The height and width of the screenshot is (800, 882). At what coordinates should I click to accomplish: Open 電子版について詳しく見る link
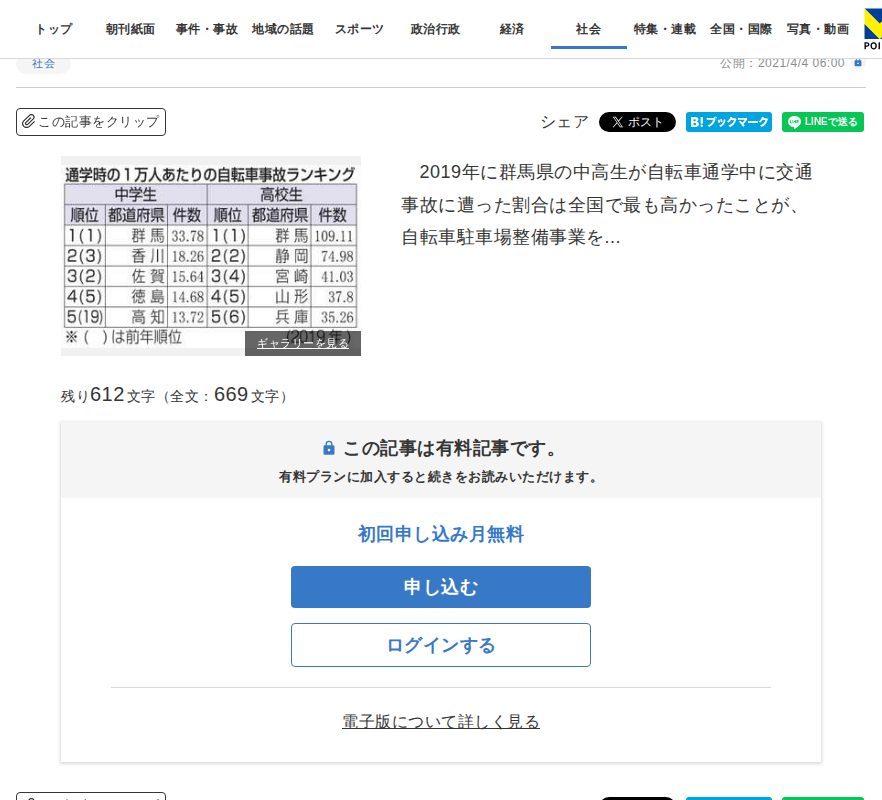pyautogui.click(x=441, y=721)
